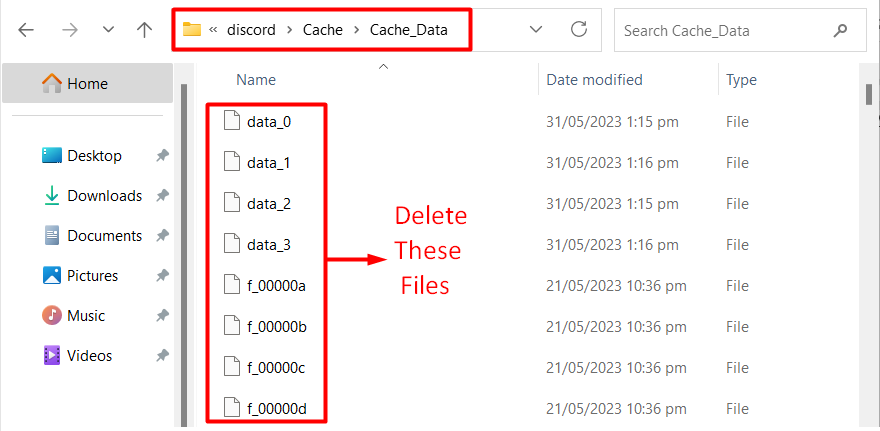Click the navigation pane scrollbar
The image size is (880, 431).
(x=184, y=255)
